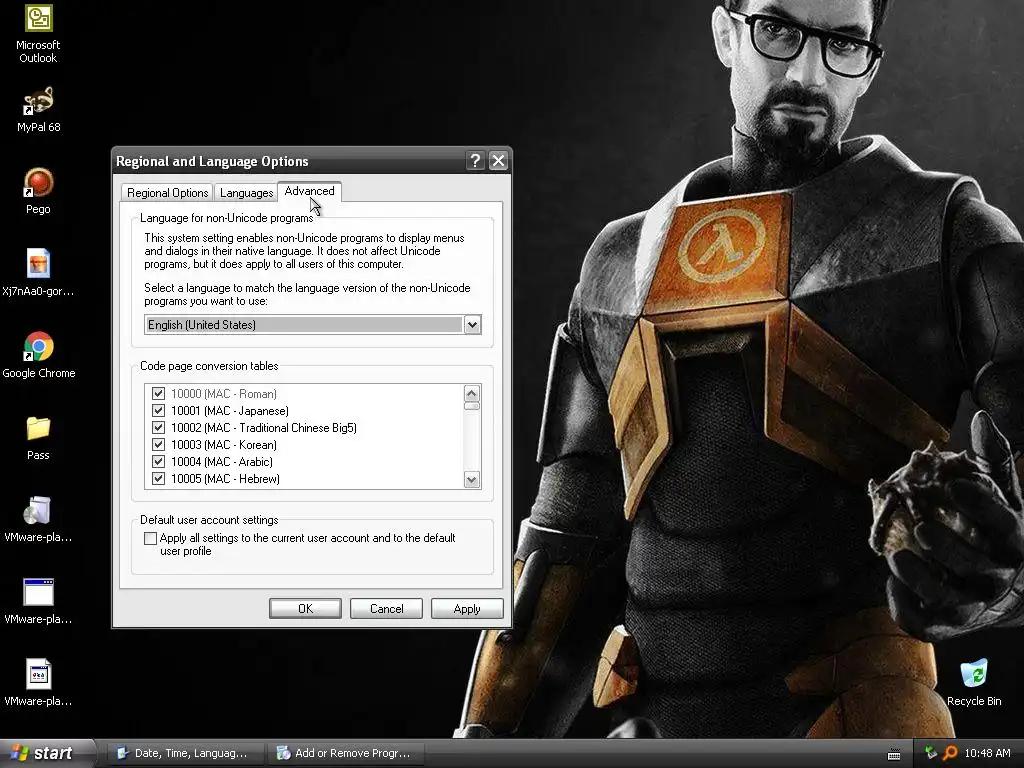Viewport: 1024px width, 768px height.
Task: Click the network connection tray icon
Action: click(930, 753)
